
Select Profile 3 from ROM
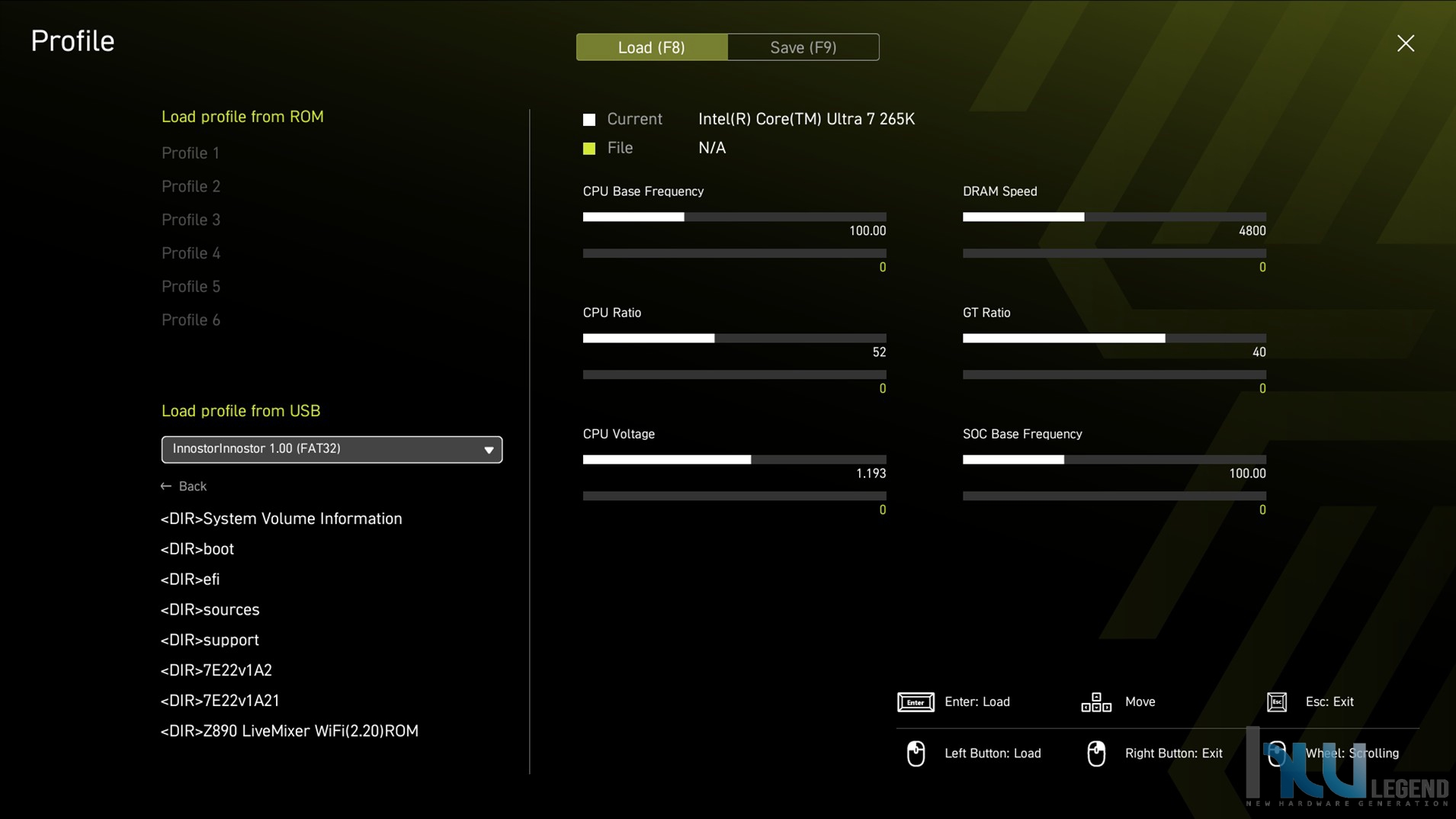[x=191, y=220]
